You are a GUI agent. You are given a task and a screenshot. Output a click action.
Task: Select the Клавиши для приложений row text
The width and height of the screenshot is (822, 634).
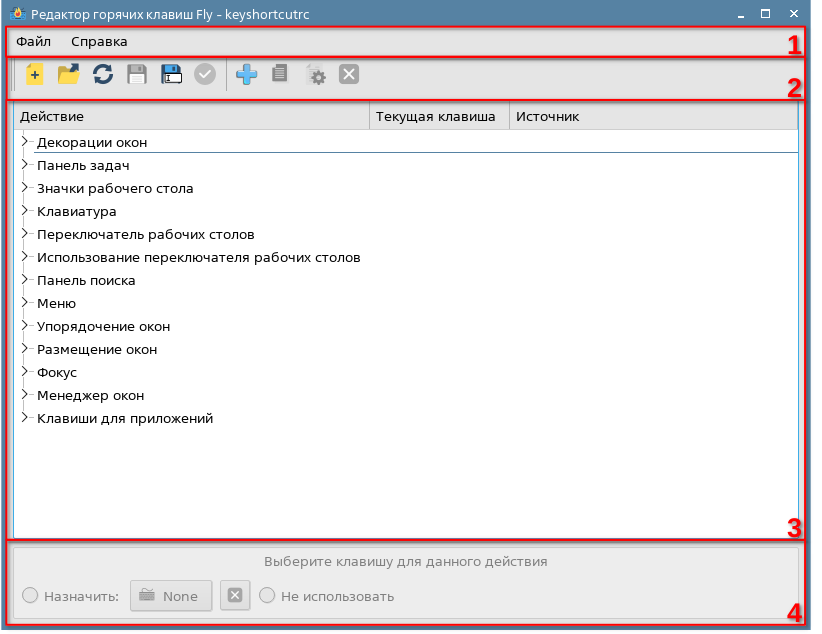click(125, 418)
